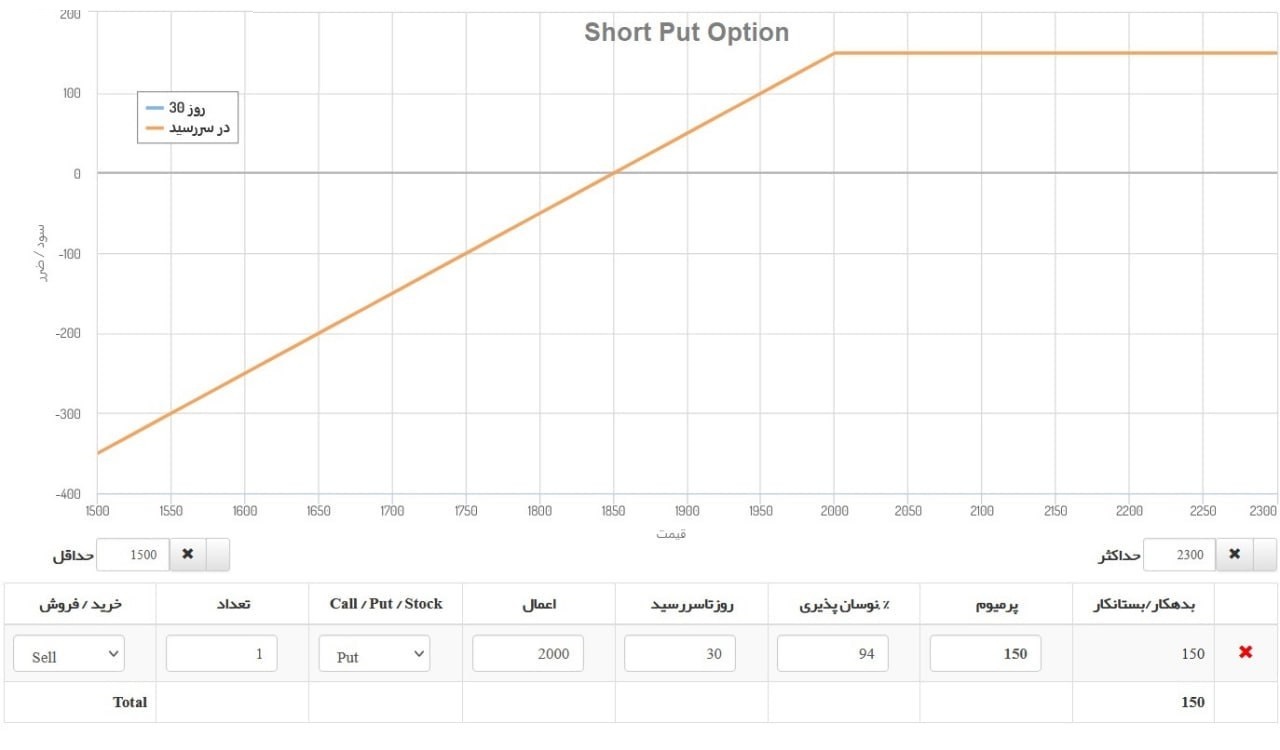Image resolution: width=1280 pixels, height=750 pixels.
Task: Delete the option row with red X
Action: pyautogui.click(x=1245, y=652)
